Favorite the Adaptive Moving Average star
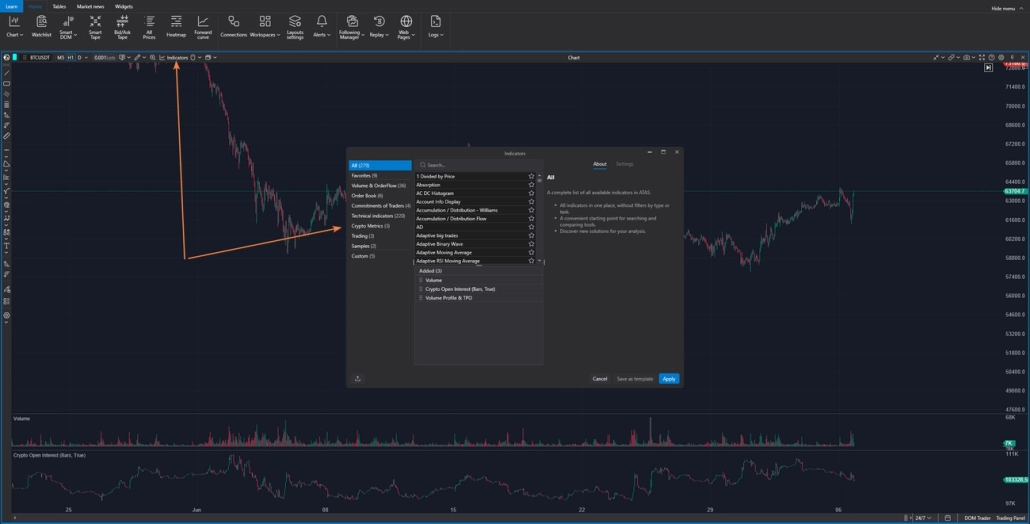Image resolution: width=1030 pixels, height=524 pixels. click(x=531, y=252)
